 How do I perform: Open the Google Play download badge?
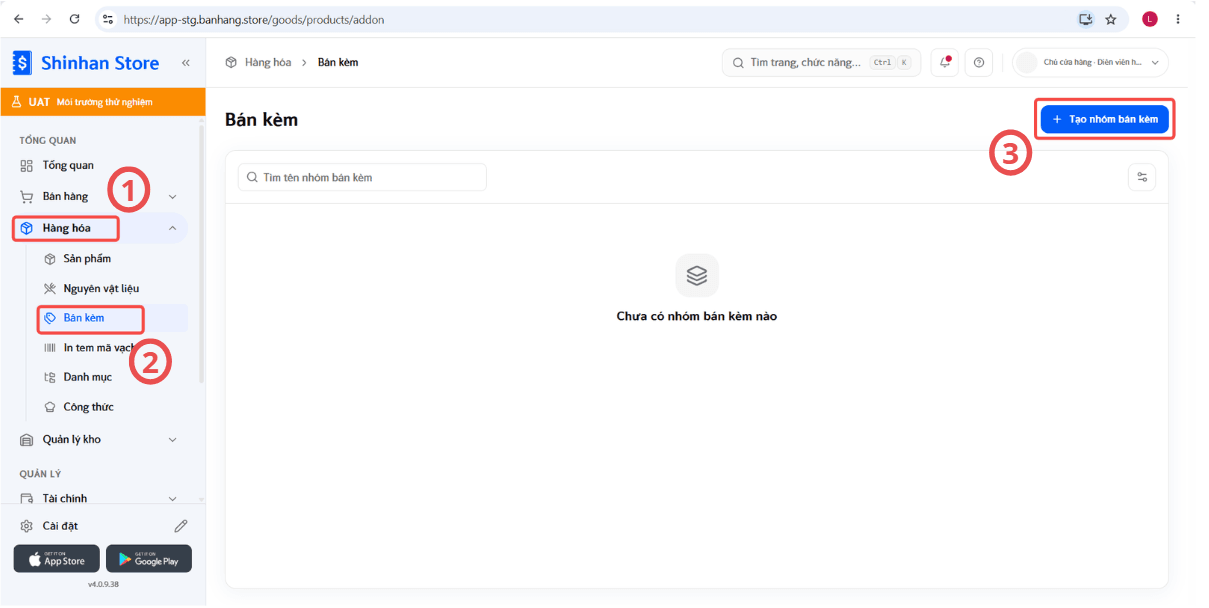(x=148, y=559)
